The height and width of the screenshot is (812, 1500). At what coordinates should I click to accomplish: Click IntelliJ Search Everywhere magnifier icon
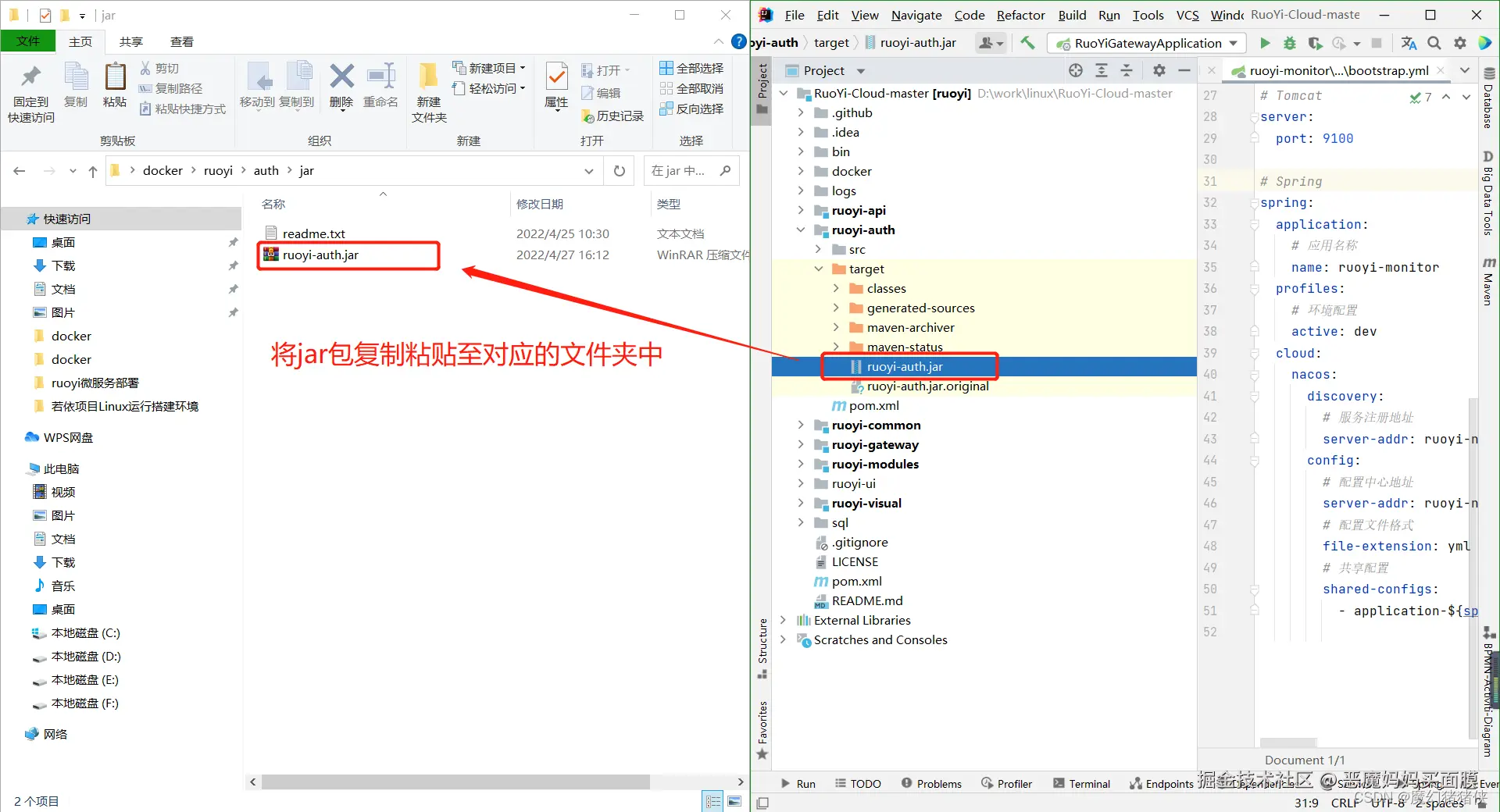(1434, 43)
